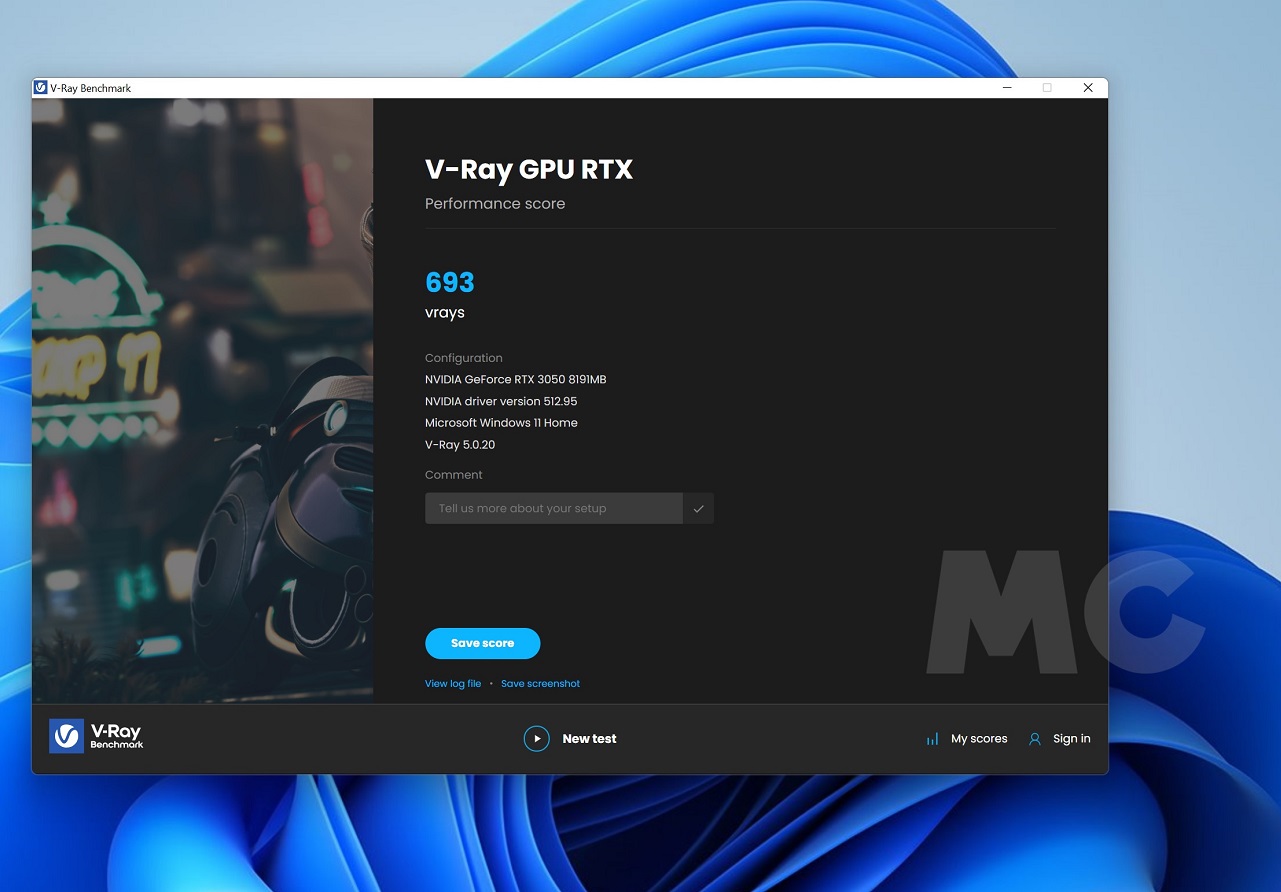
Task: Focus the 'Tell us more about your setup' field
Action: [x=553, y=508]
